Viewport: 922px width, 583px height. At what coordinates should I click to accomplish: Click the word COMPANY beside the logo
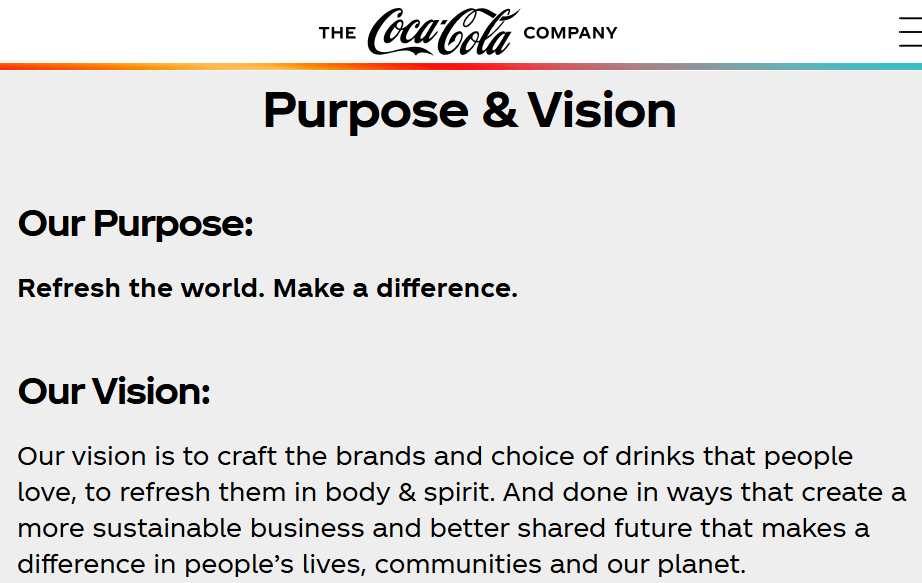pos(570,32)
